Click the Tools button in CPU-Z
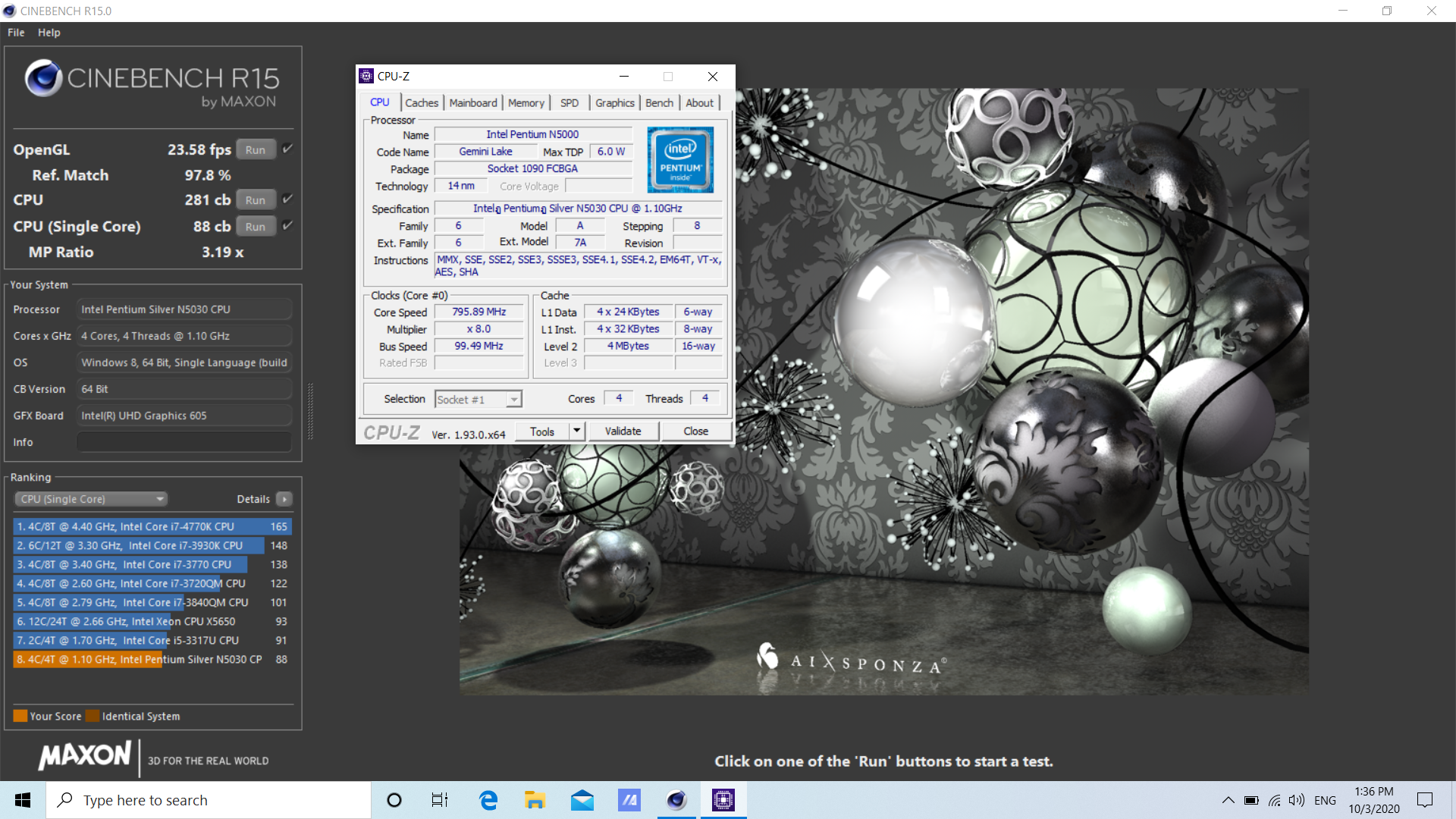Screen dimensions: 1456x819 tap(542, 431)
